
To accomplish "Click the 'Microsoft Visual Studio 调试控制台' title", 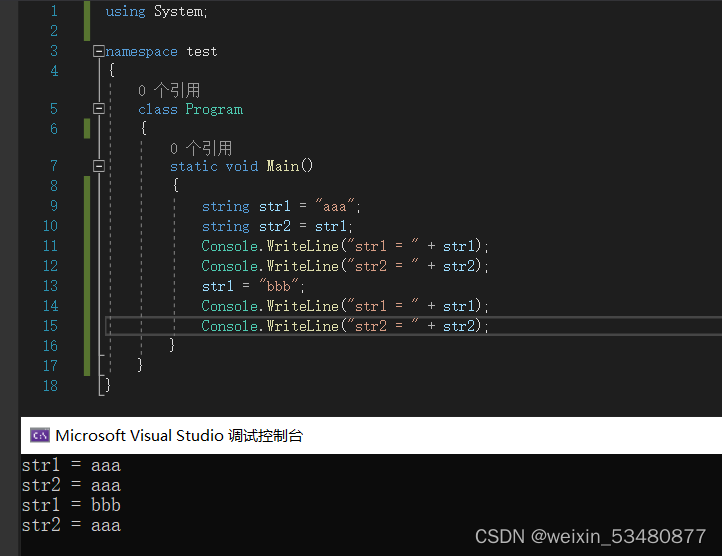I will pyautogui.click(x=179, y=435).
